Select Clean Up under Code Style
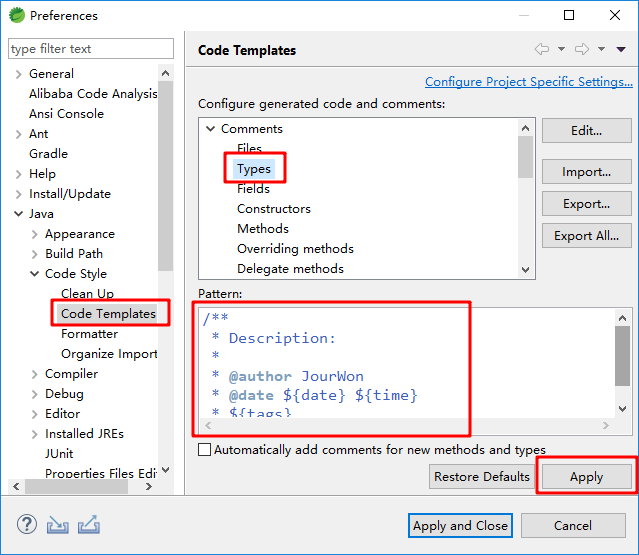The width and height of the screenshot is (639, 555). tap(87, 294)
